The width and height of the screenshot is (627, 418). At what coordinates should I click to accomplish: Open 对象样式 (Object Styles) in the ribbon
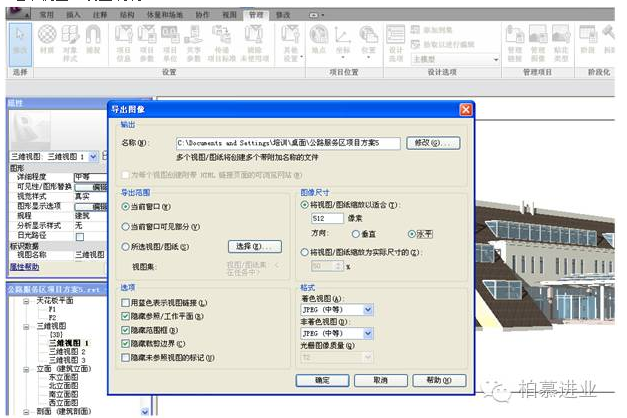pyautogui.click(x=70, y=40)
